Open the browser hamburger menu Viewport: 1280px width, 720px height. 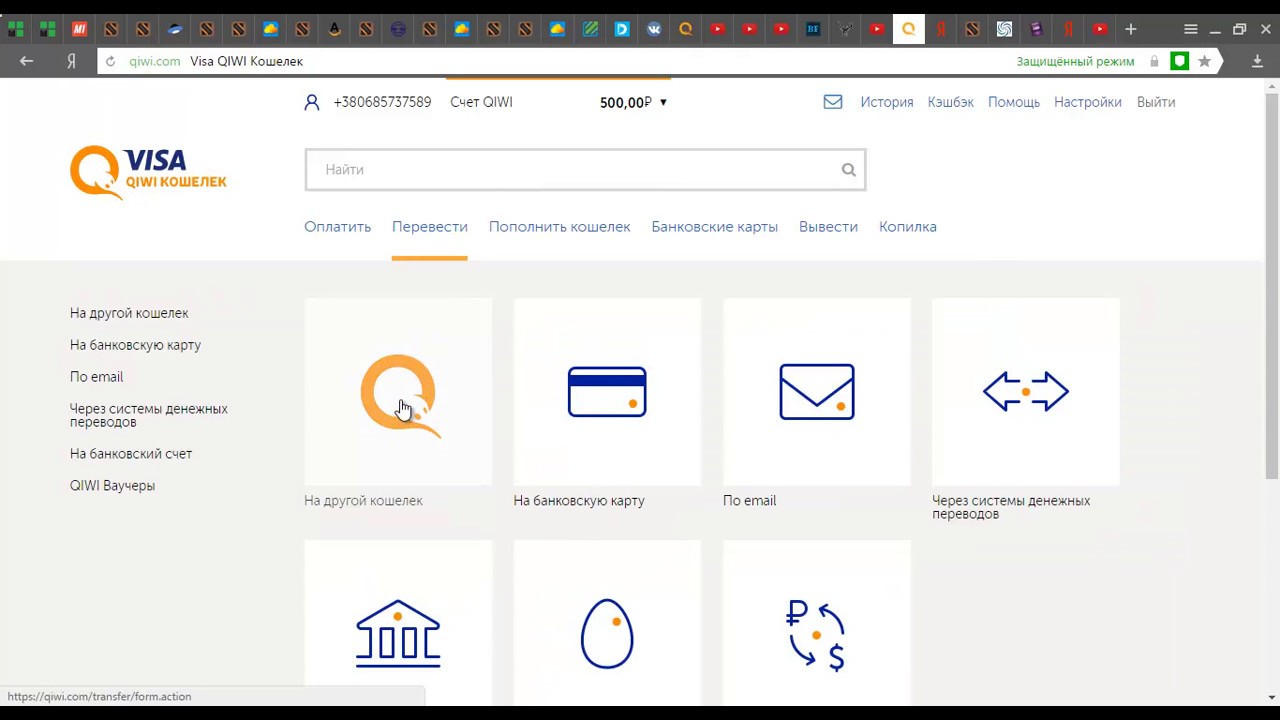pyautogui.click(x=1190, y=29)
